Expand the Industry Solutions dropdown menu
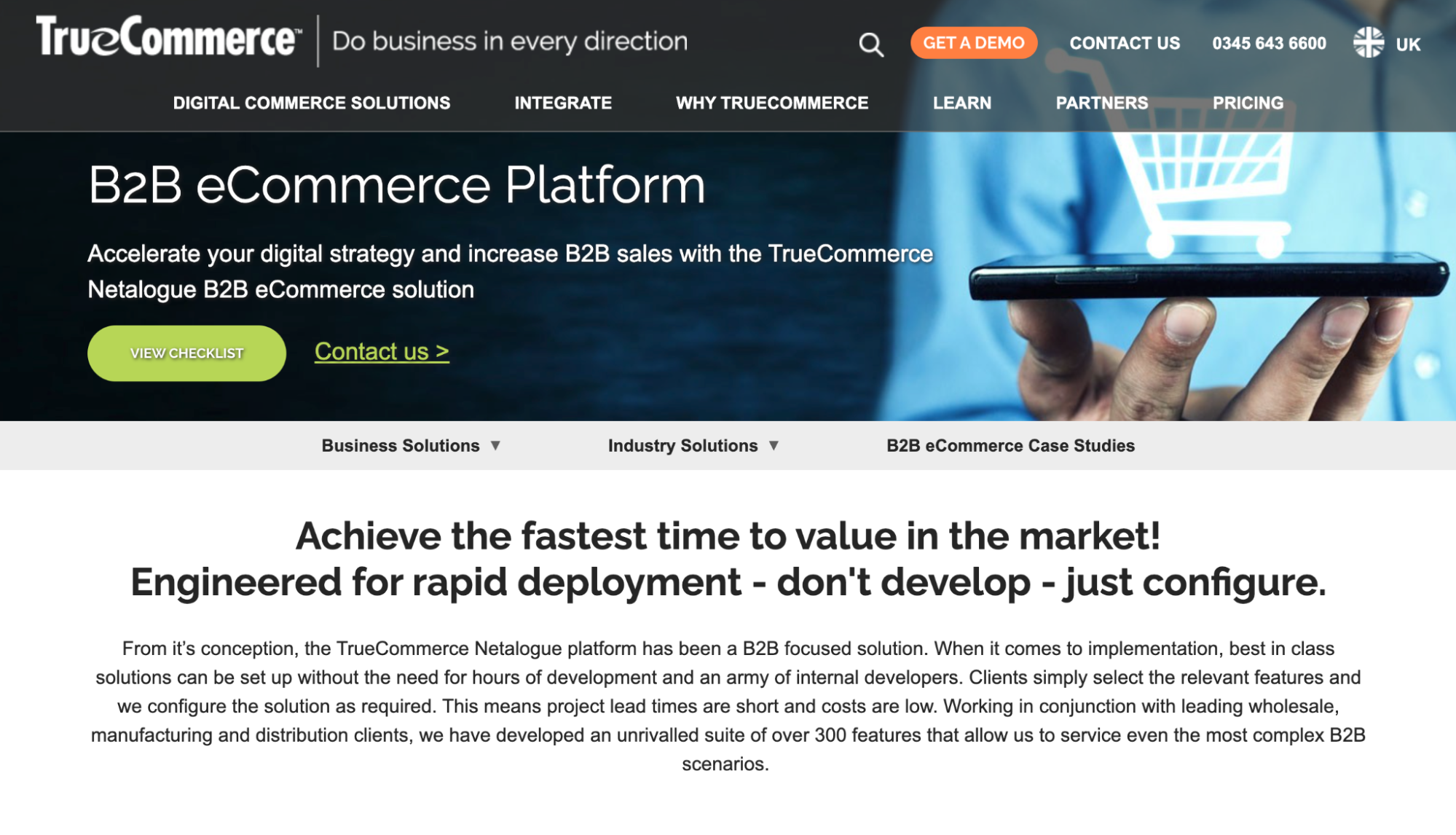The image size is (1456, 835). point(694,446)
